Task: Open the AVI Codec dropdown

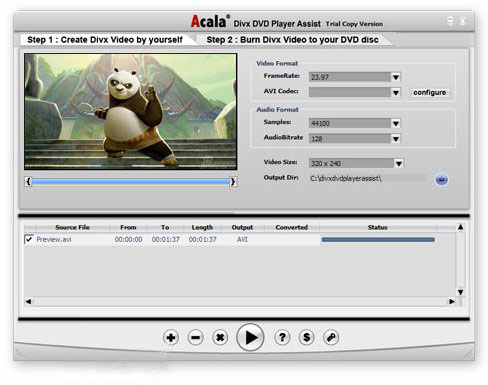Action: (x=396, y=92)
